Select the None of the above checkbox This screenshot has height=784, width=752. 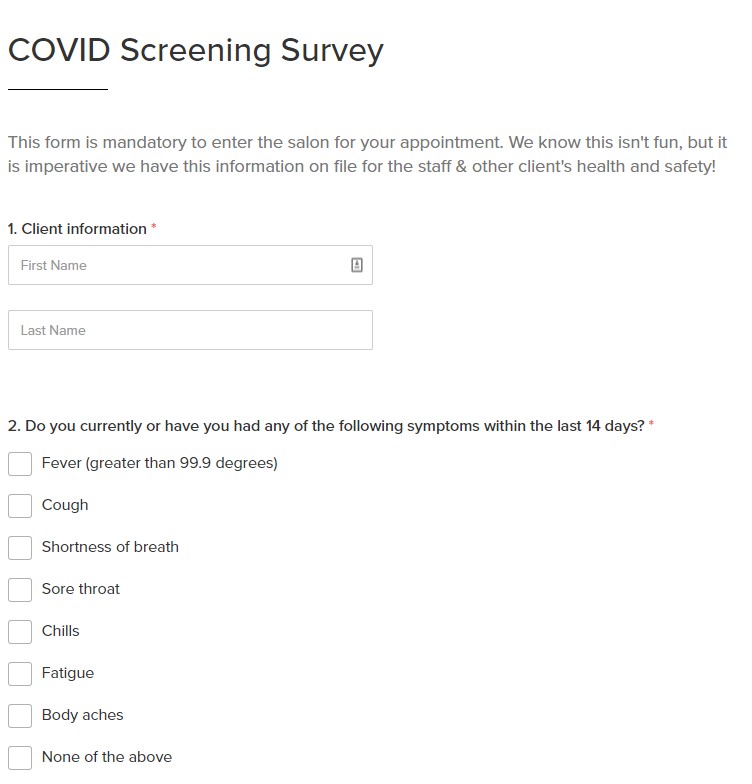(x=20, y=758)
